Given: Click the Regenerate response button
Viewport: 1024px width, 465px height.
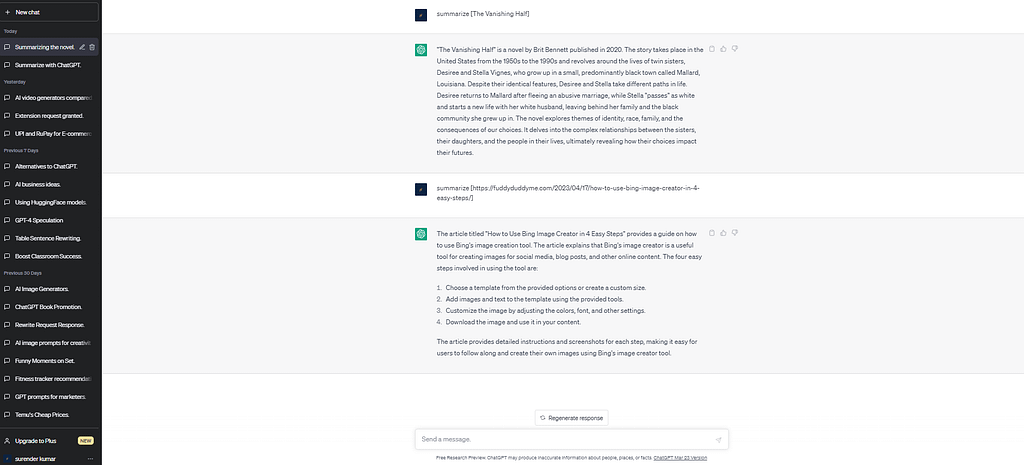Looking at the screenshot, I should (572, 417).
